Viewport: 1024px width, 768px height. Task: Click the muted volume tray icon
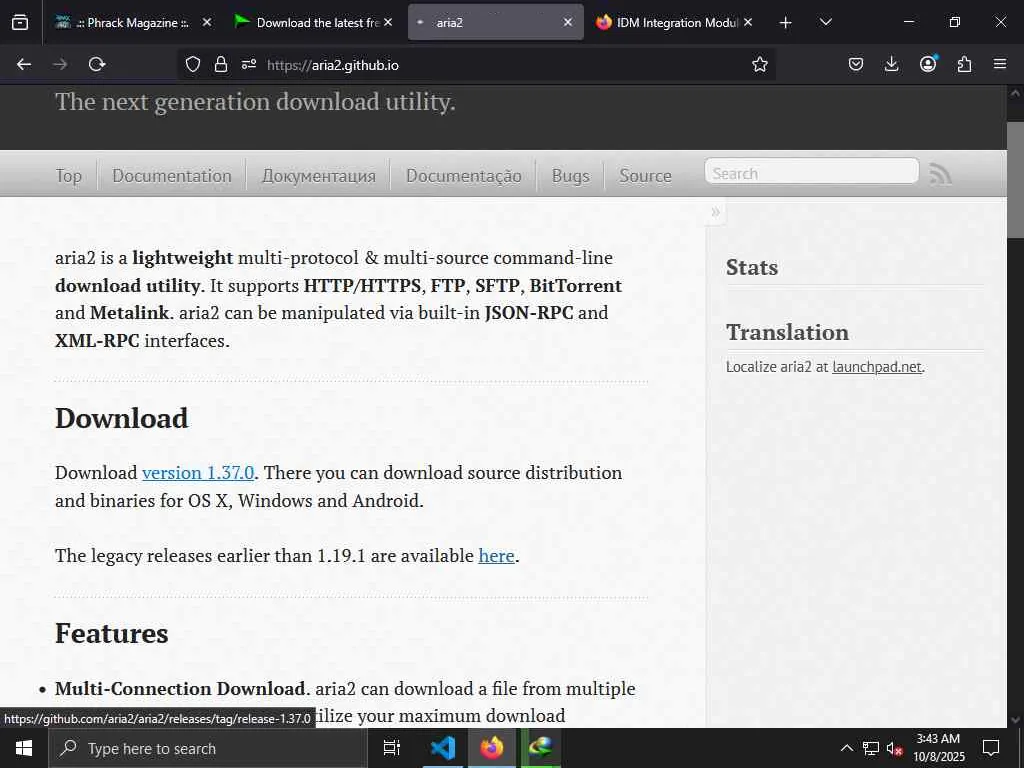tap(894, 748)
